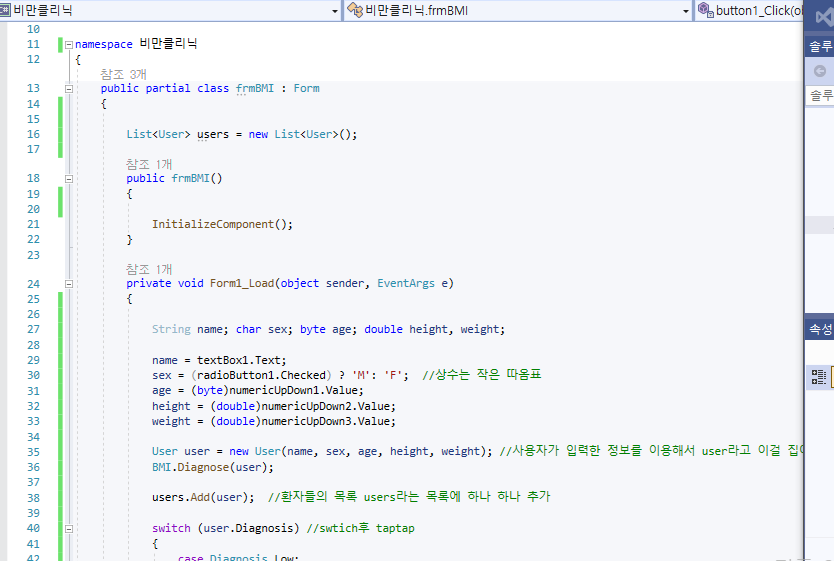Click the switch keyword on line 40
The image size is (834, 561).
click(x=171, y=528)
